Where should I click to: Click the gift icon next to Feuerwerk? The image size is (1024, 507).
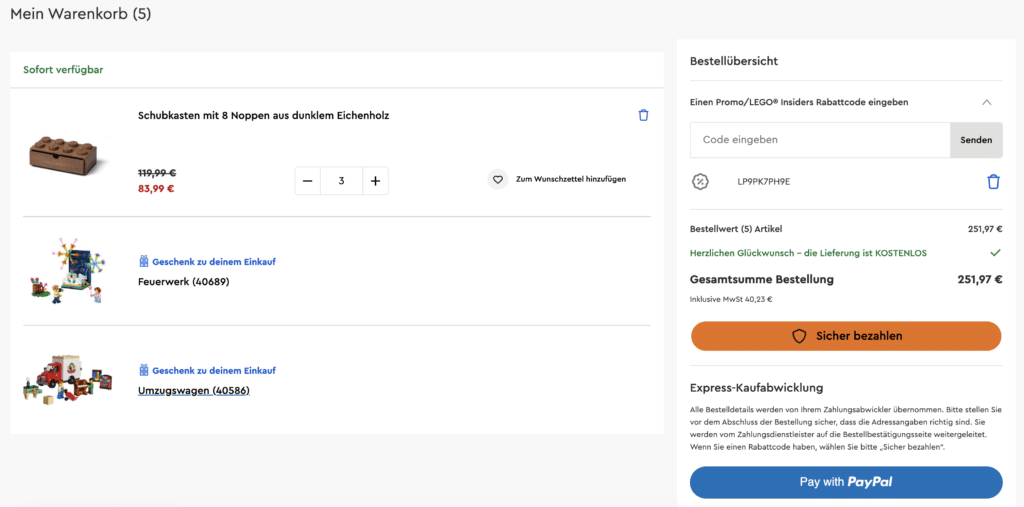[144, 261]
